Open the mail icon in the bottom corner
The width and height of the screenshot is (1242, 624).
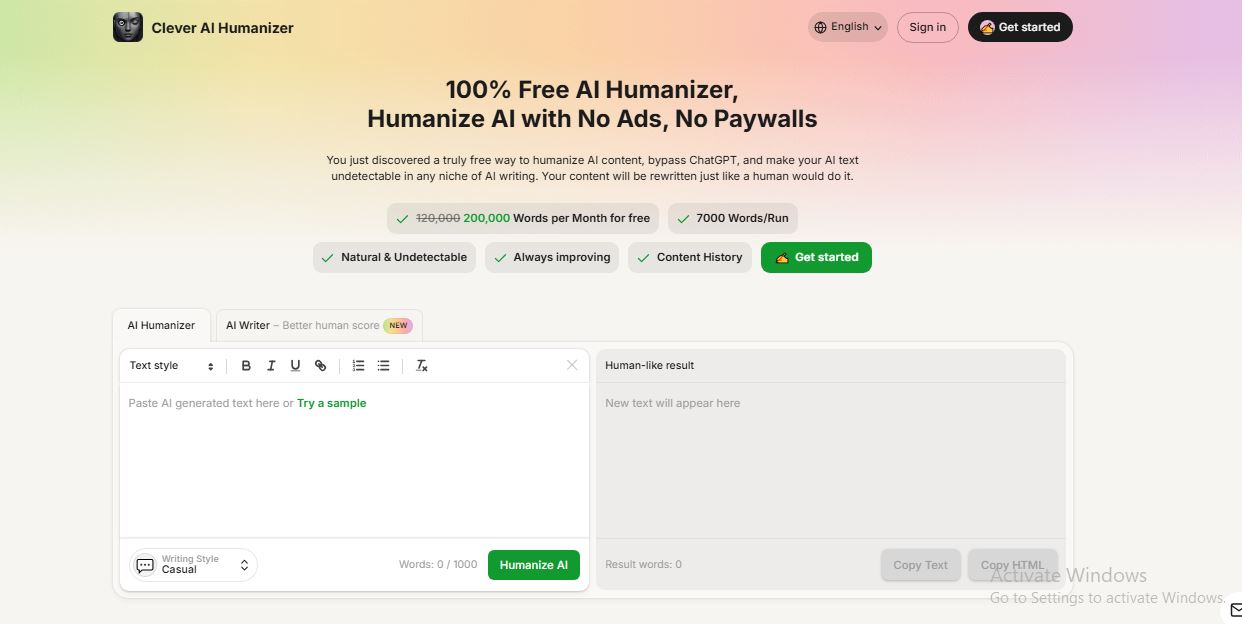click(x=1233, y=609)
